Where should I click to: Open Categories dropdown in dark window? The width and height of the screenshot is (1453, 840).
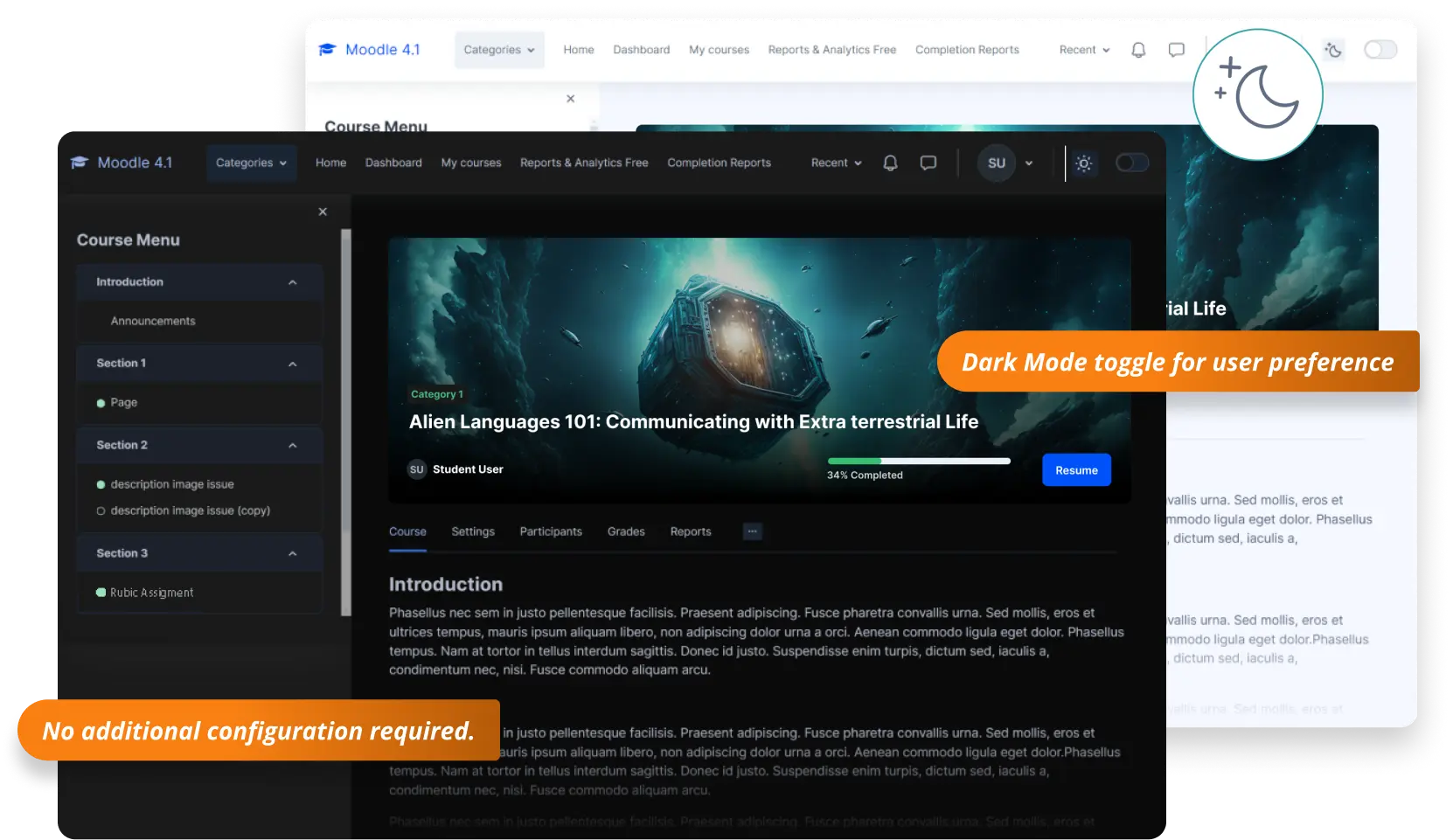(x=252, y=163)
